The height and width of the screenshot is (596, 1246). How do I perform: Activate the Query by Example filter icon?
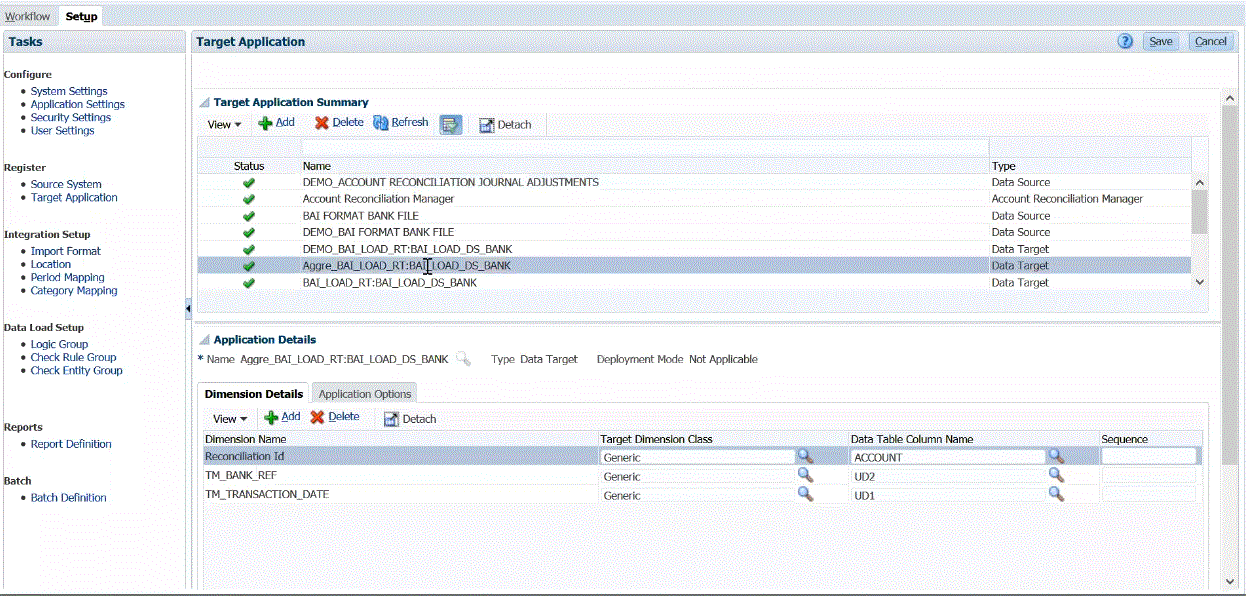click(x=450, y=122)
